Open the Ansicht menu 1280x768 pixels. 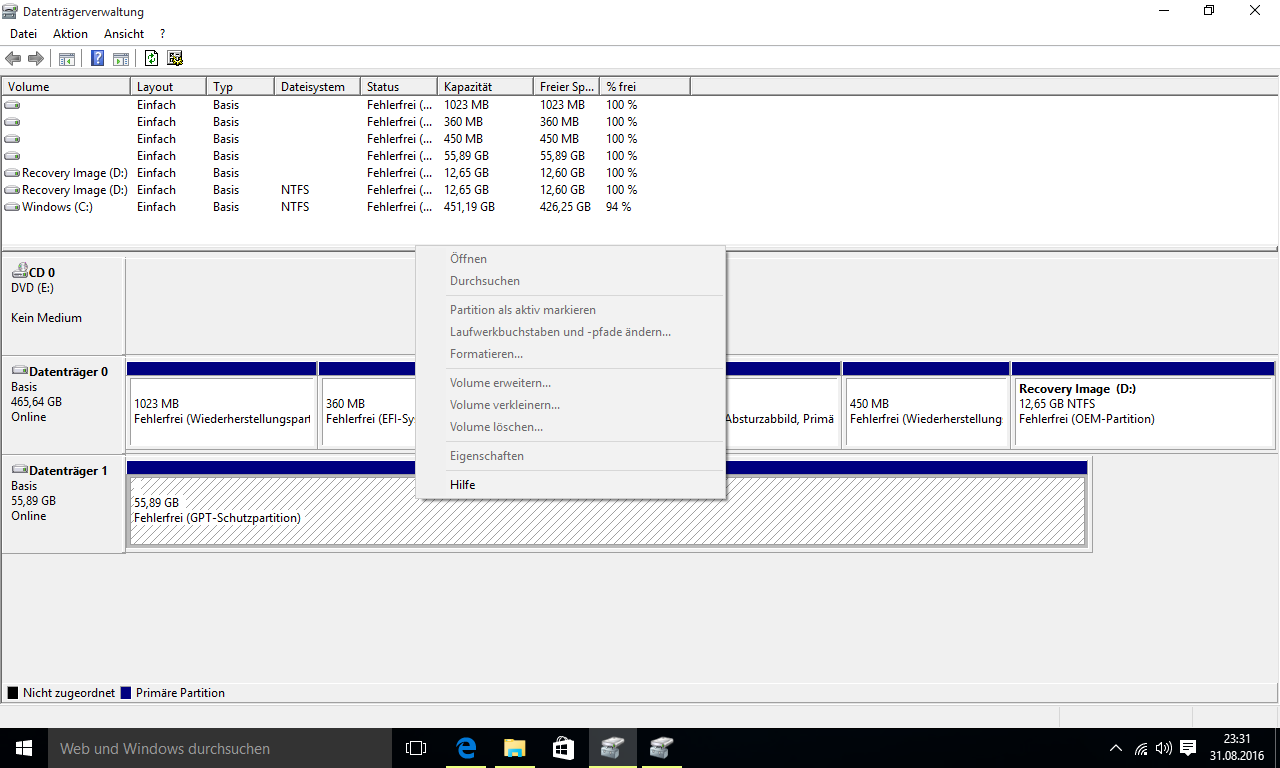124,34
